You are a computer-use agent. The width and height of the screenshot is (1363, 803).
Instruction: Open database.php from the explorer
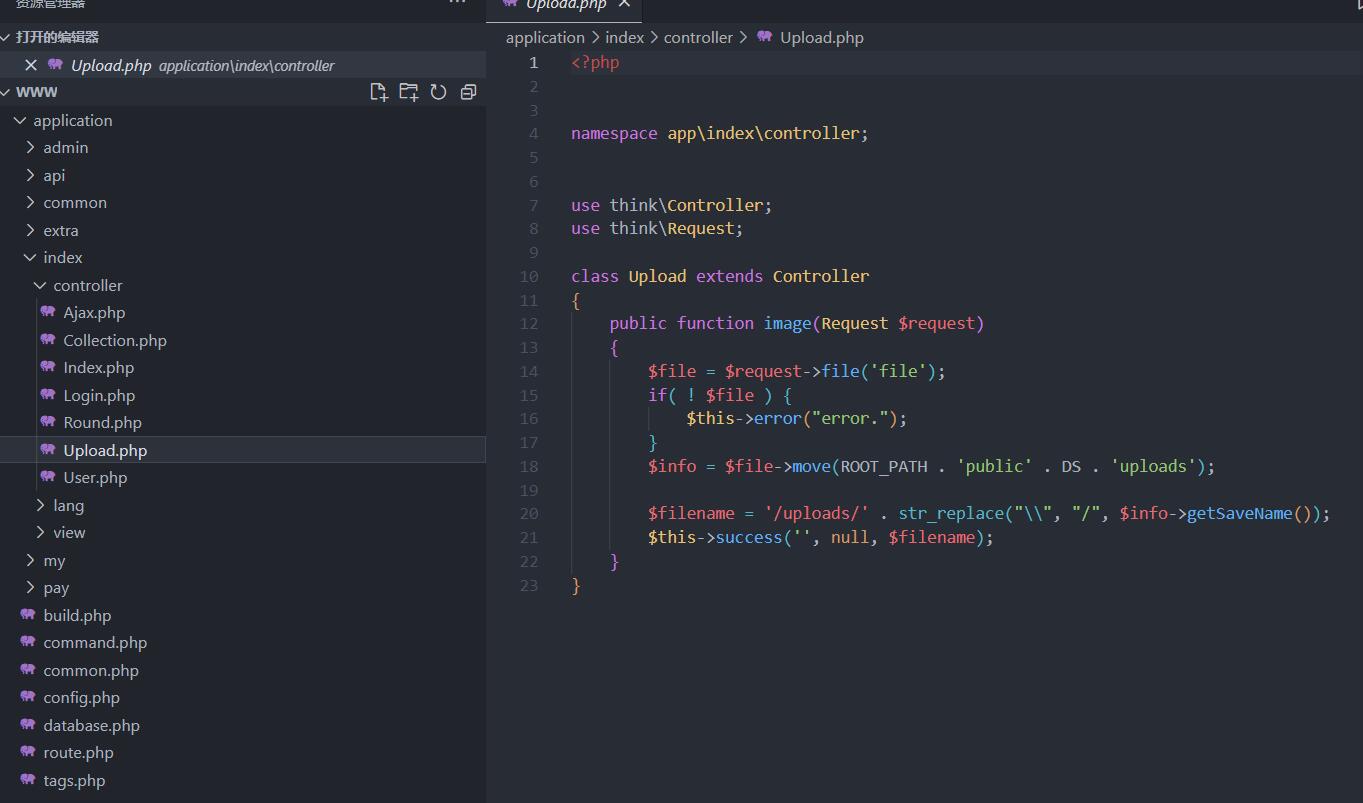[91, 725]
